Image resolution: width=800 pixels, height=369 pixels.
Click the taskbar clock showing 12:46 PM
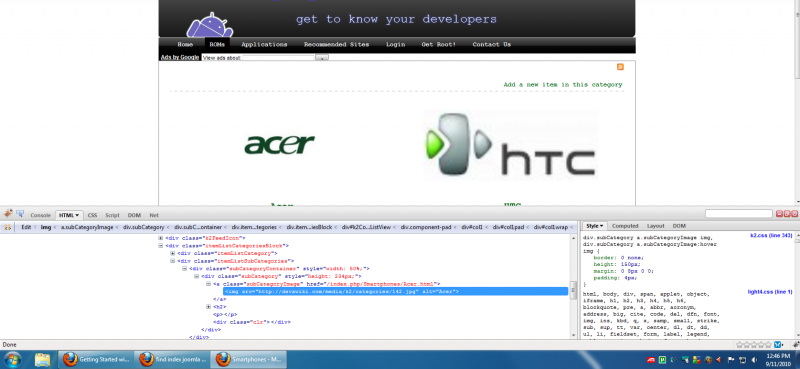tap(777, 359)
